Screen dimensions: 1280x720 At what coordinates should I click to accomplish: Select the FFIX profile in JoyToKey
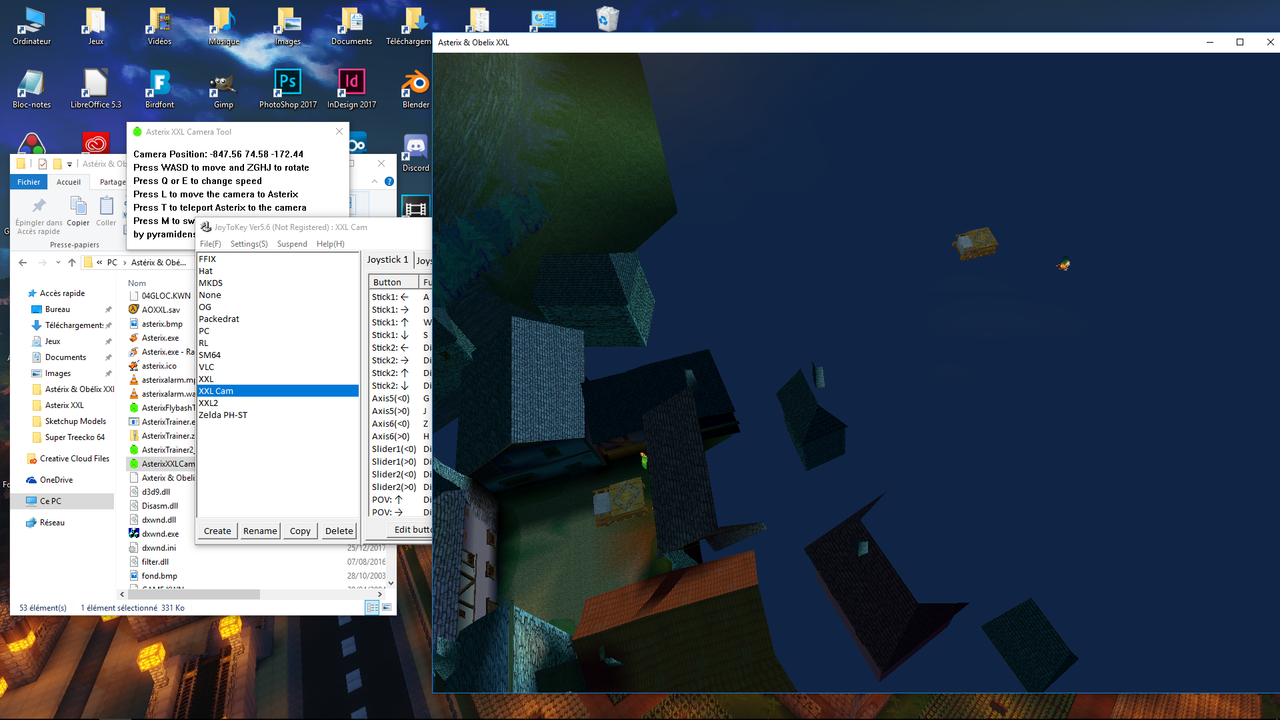(x=277, y=259)
